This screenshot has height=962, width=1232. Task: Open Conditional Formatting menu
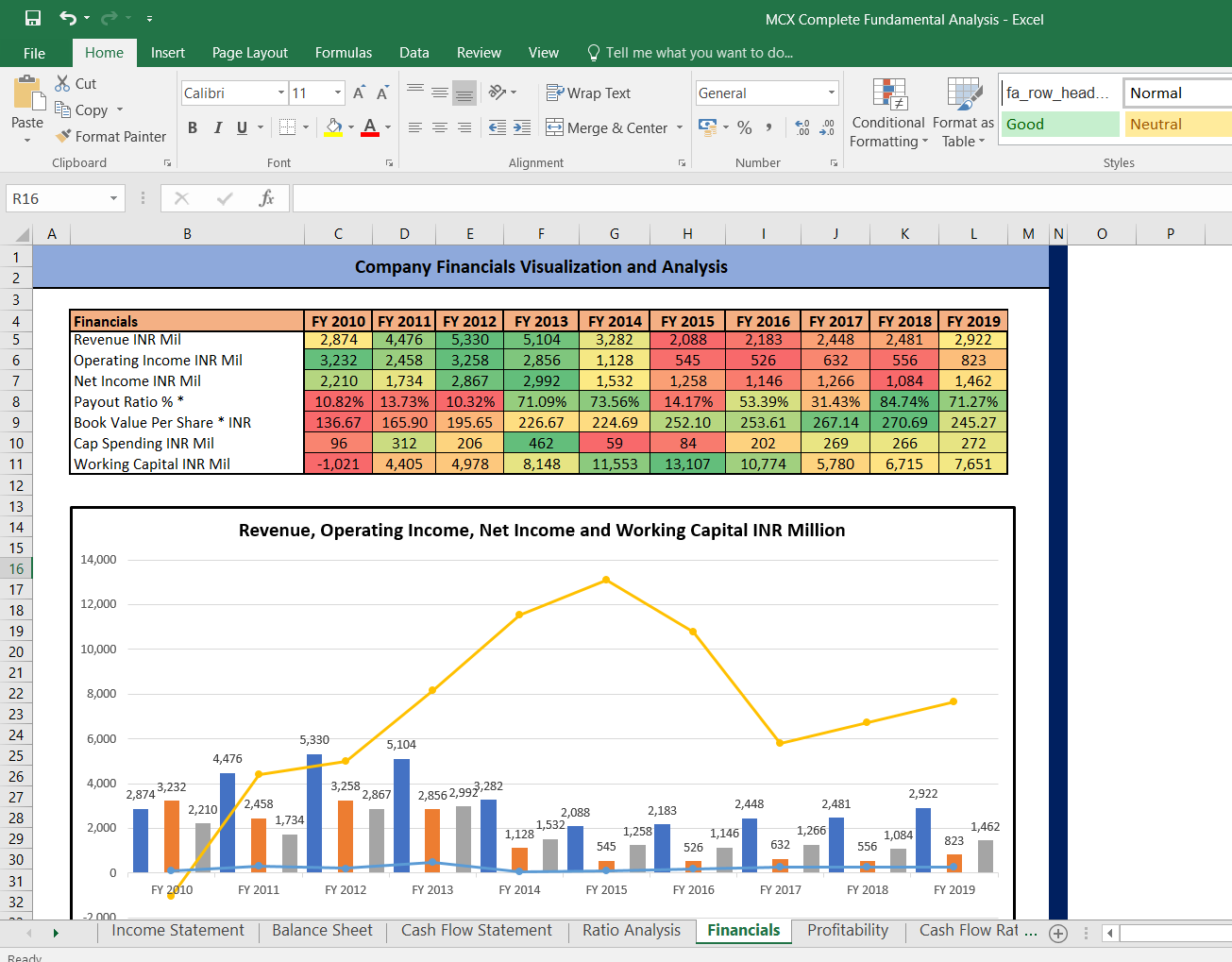(x=888, y=112)
